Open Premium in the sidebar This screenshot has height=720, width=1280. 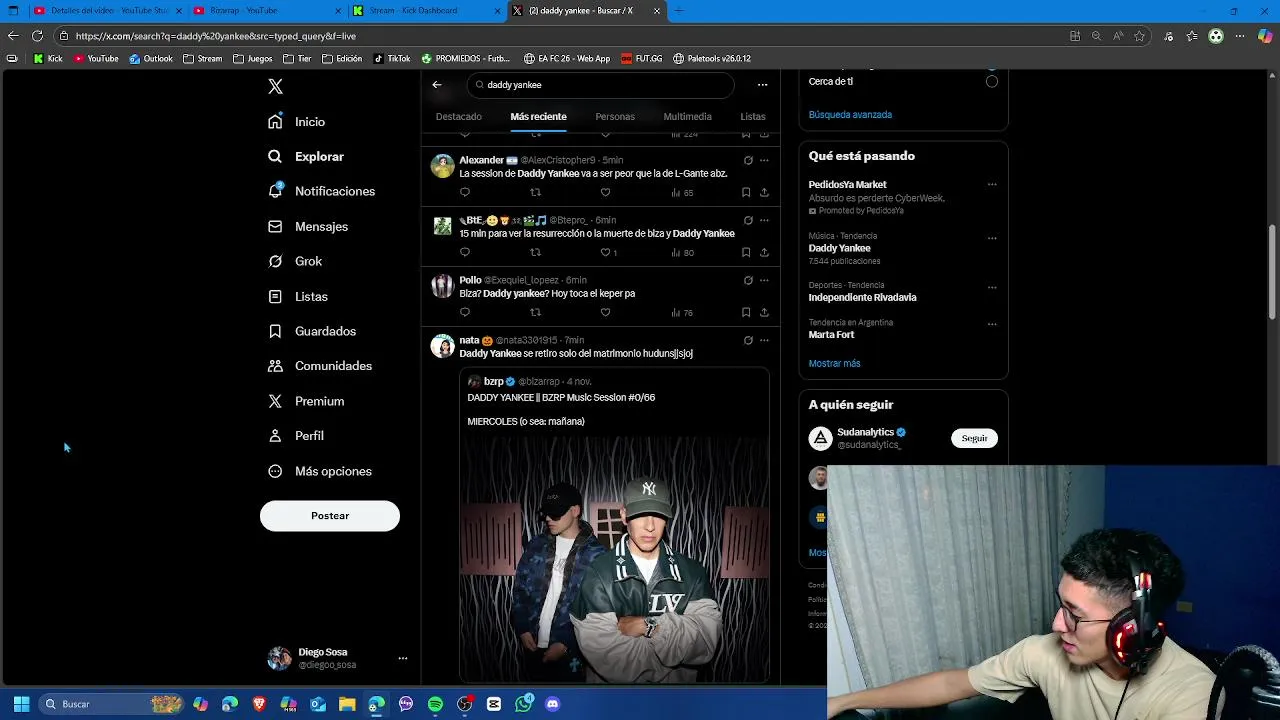click(x=306, y=401)
